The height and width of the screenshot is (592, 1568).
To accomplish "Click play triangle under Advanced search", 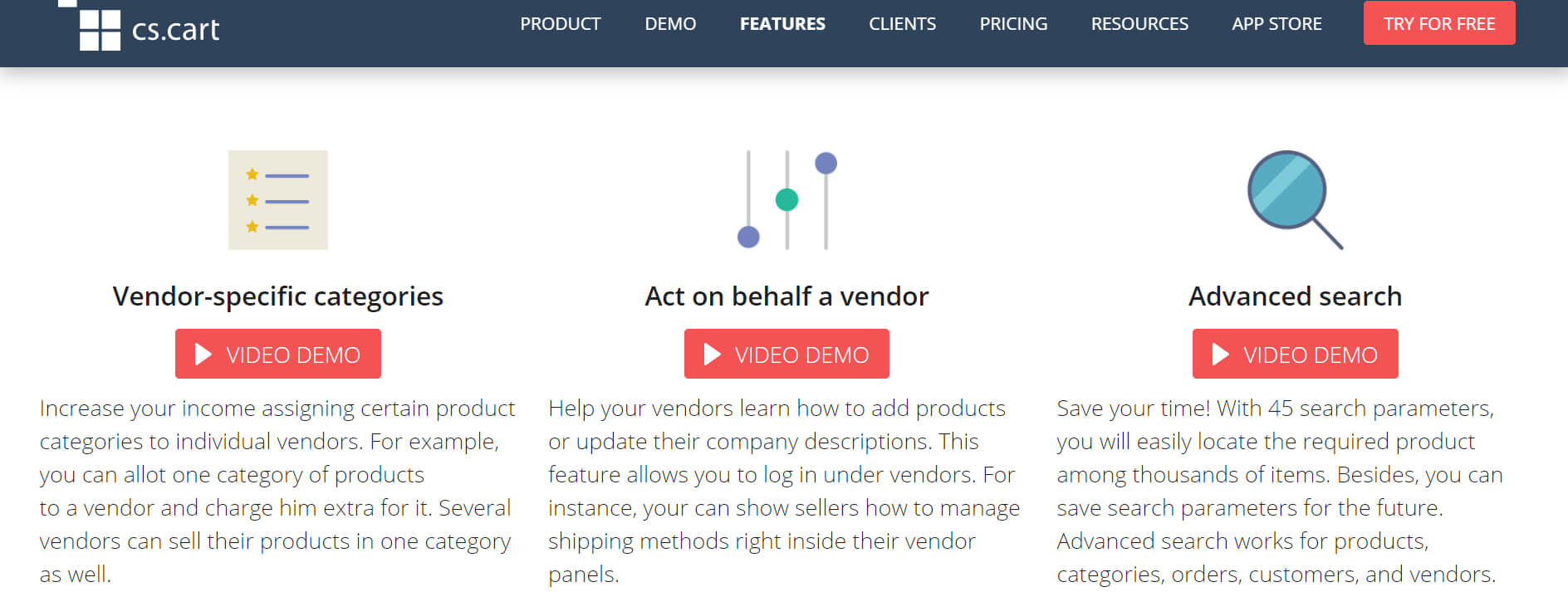I will tap(1220, 355).
